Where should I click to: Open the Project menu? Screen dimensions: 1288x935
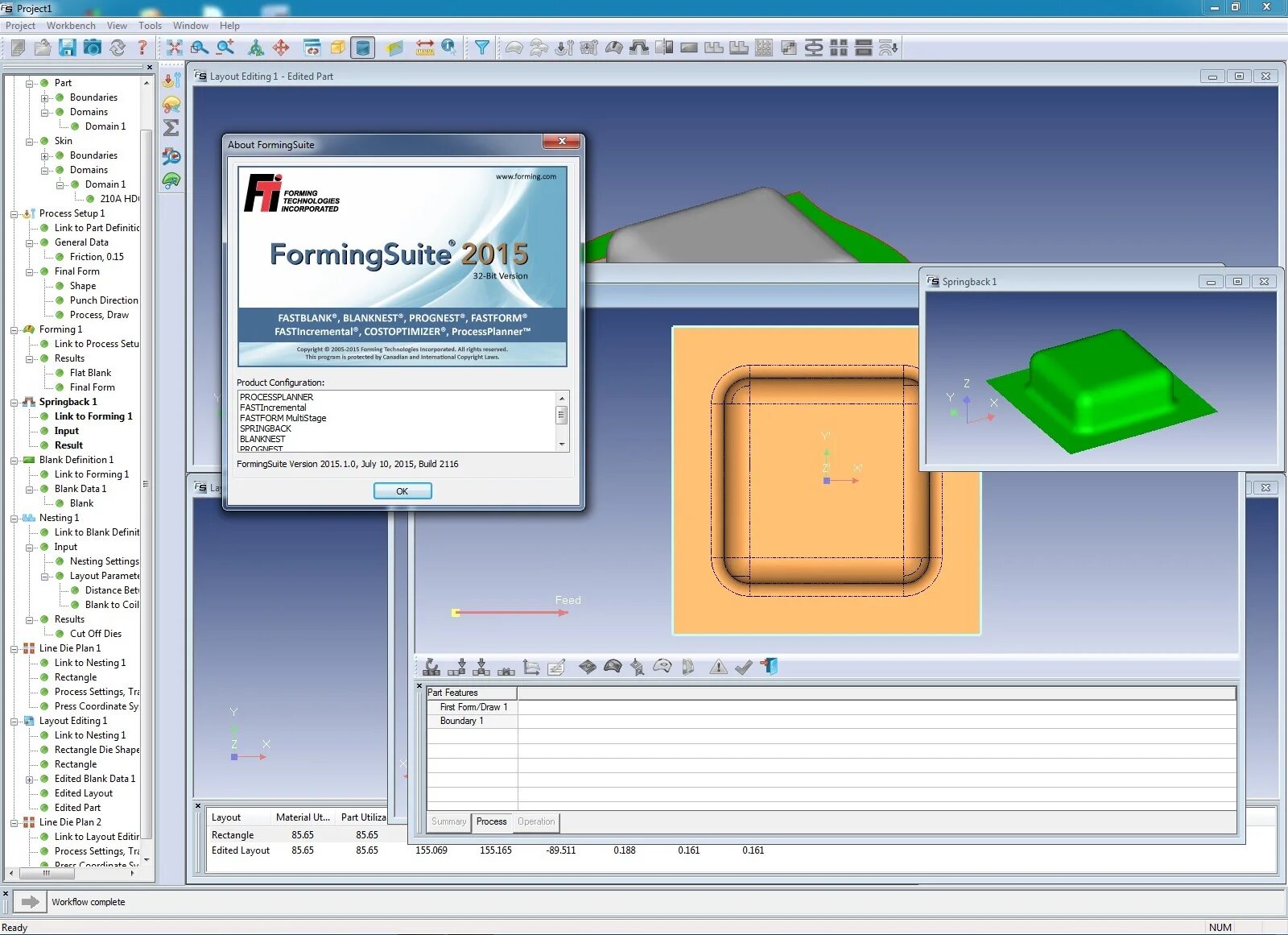point(20,25)
